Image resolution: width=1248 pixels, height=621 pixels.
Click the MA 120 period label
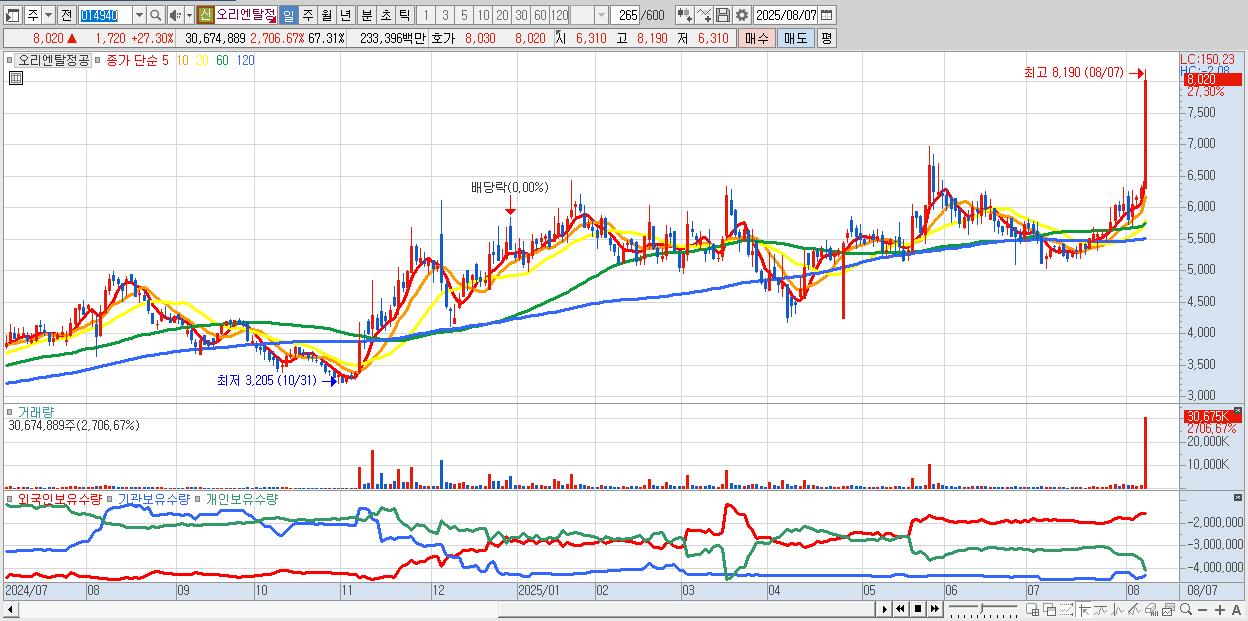click(244, 60)
